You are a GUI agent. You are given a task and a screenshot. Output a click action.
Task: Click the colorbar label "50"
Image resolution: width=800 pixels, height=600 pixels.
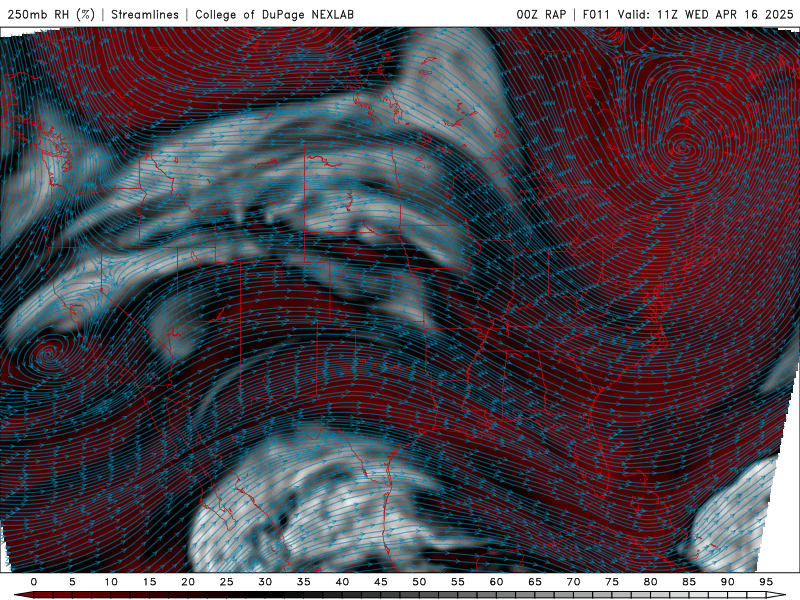click(419, 582)
